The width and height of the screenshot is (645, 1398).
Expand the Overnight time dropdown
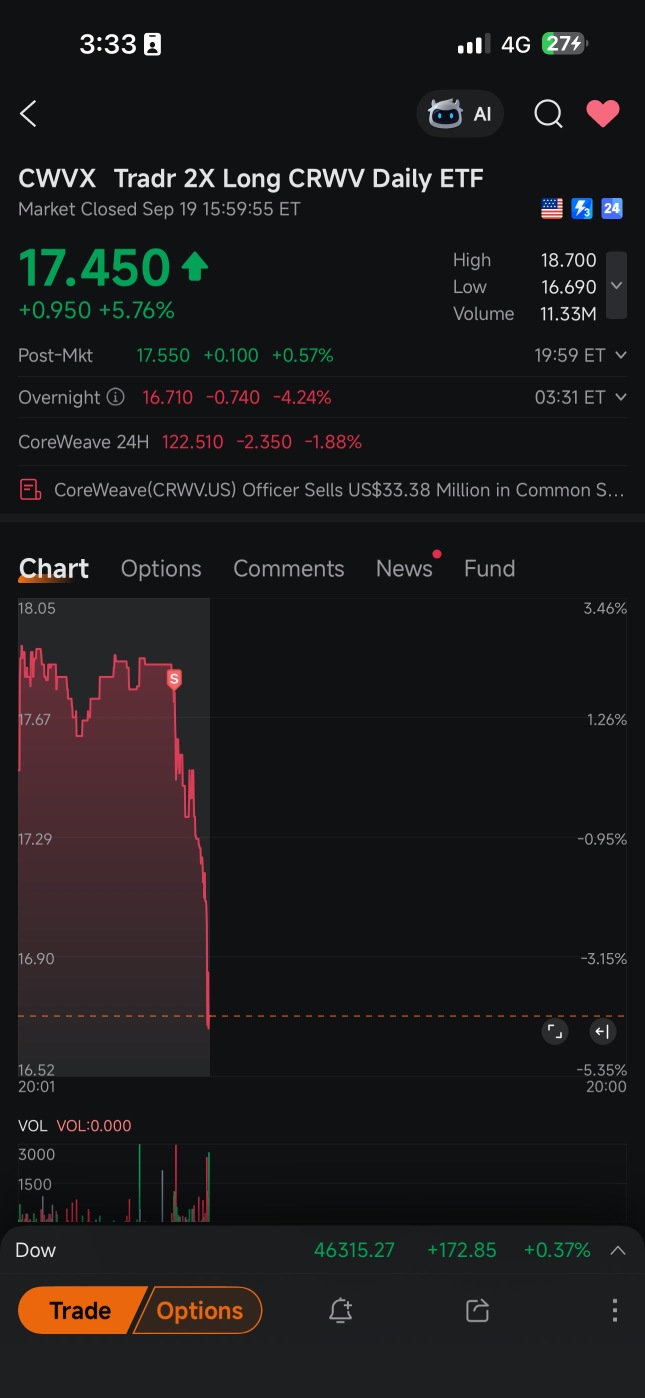click(x=621, y=397)
